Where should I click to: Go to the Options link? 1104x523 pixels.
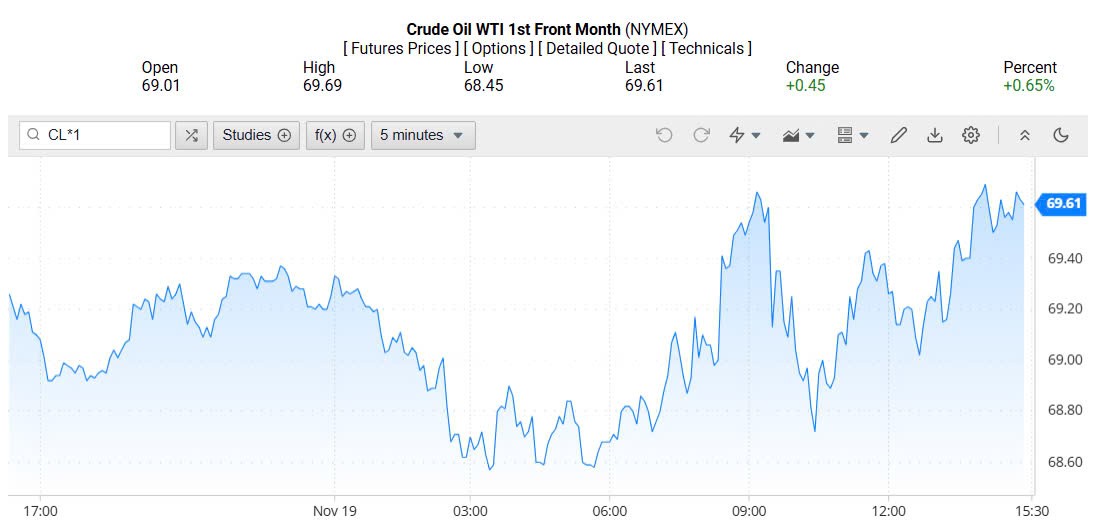pyautogui.click(x=498, y=48)
